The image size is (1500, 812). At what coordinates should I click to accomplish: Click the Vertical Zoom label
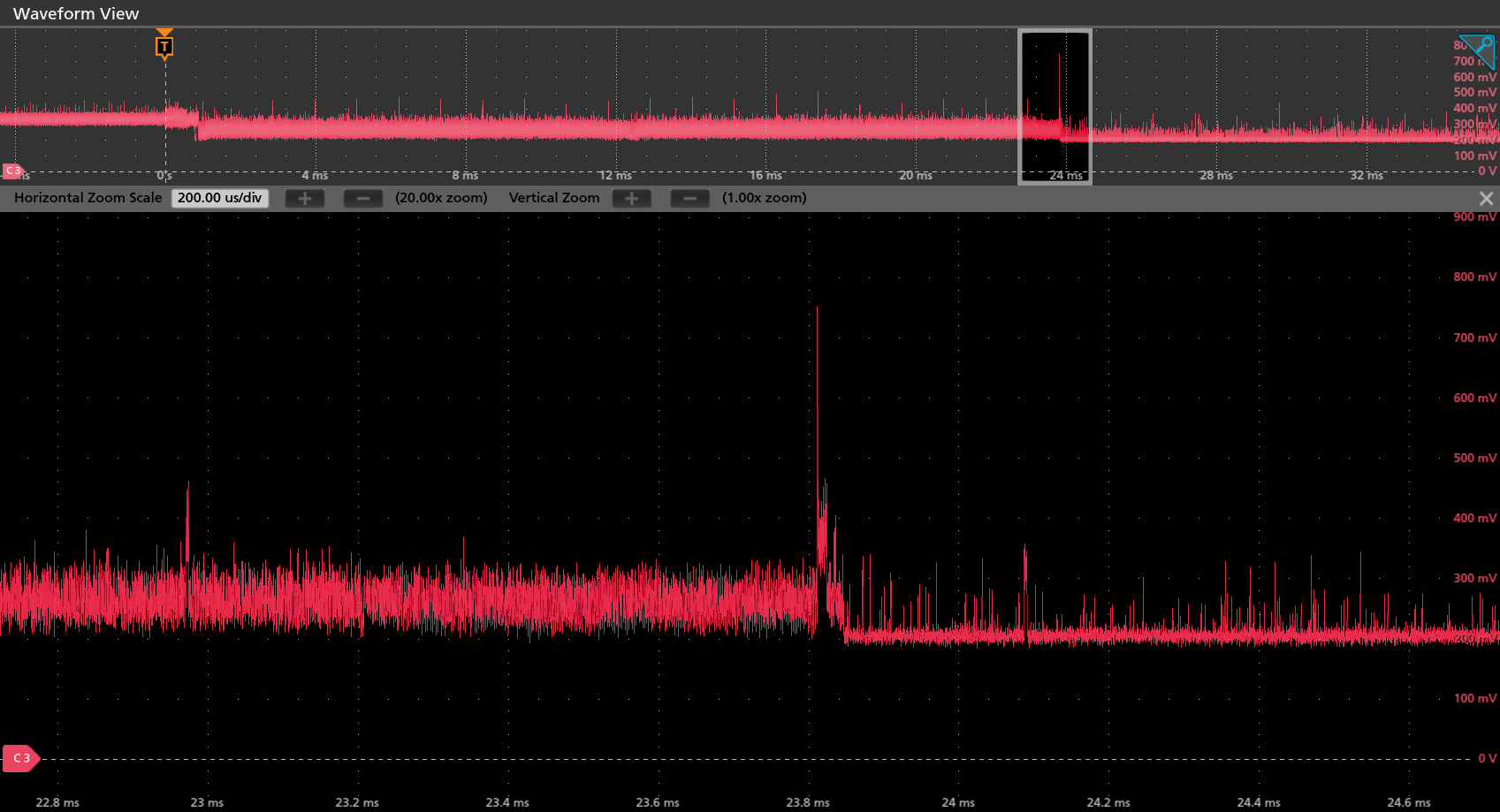click(554, 198)
